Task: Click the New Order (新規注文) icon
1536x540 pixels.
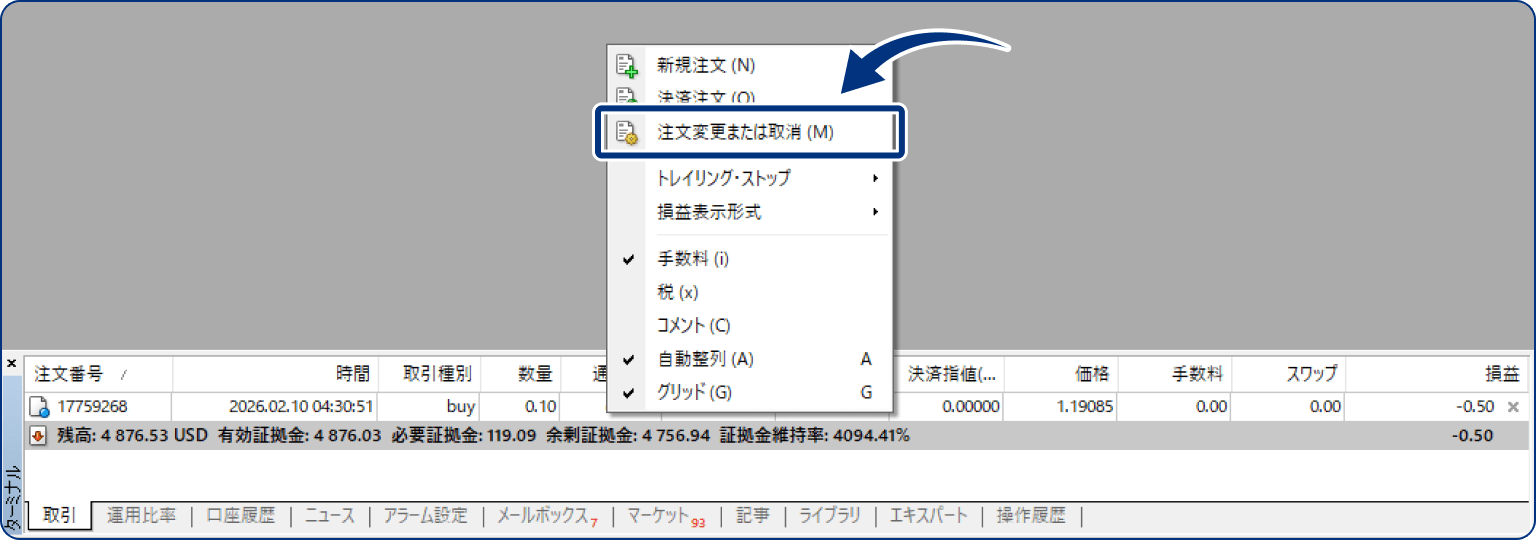Action: (x=627, y=66)
